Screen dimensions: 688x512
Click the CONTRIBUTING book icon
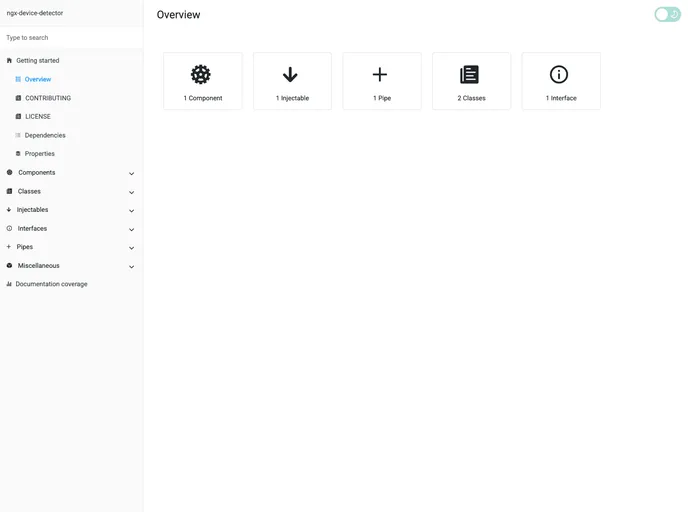pos(18,98)
